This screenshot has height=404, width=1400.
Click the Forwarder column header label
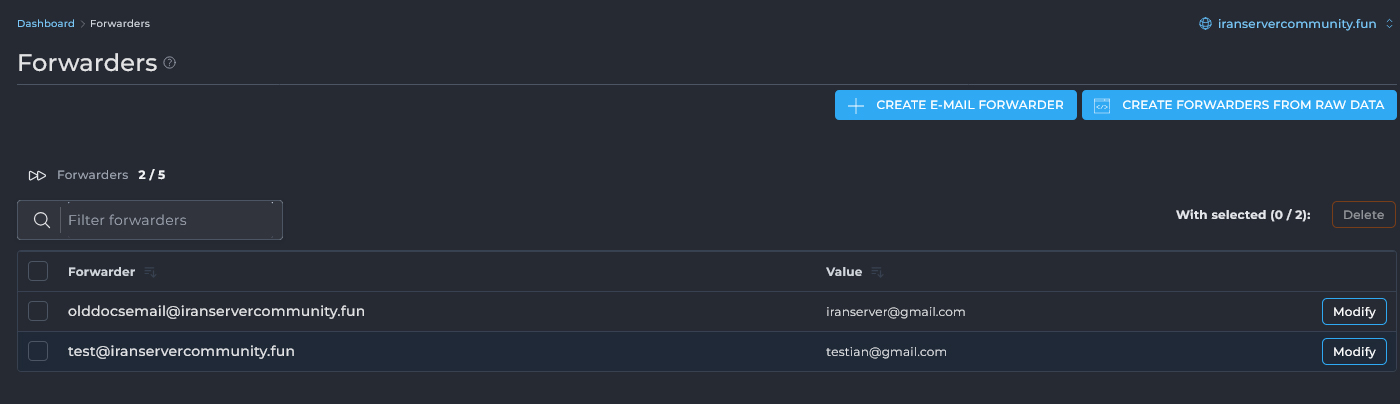[101, 272]
